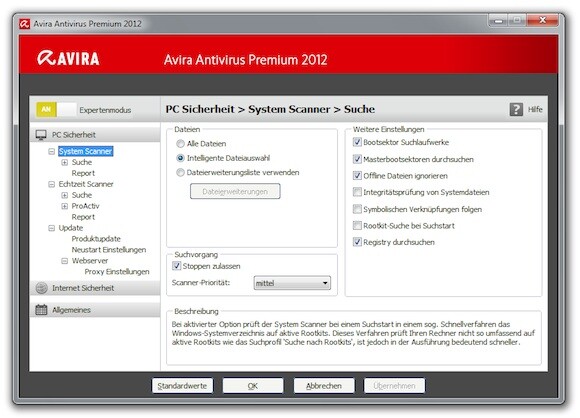Select Report under Echtzeit Scanner

pyautogui.click(x=83, y=217)
